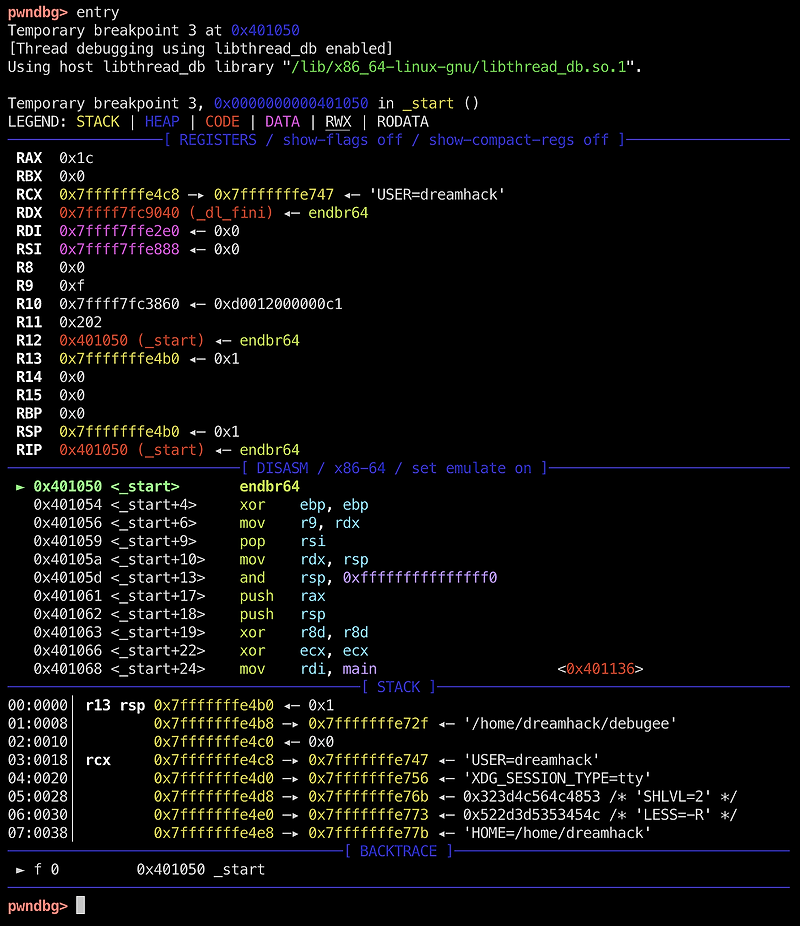Click the endbr64 instruction in disassembly
The height and width of the screenshot is (926, 800).
point(269,487)
